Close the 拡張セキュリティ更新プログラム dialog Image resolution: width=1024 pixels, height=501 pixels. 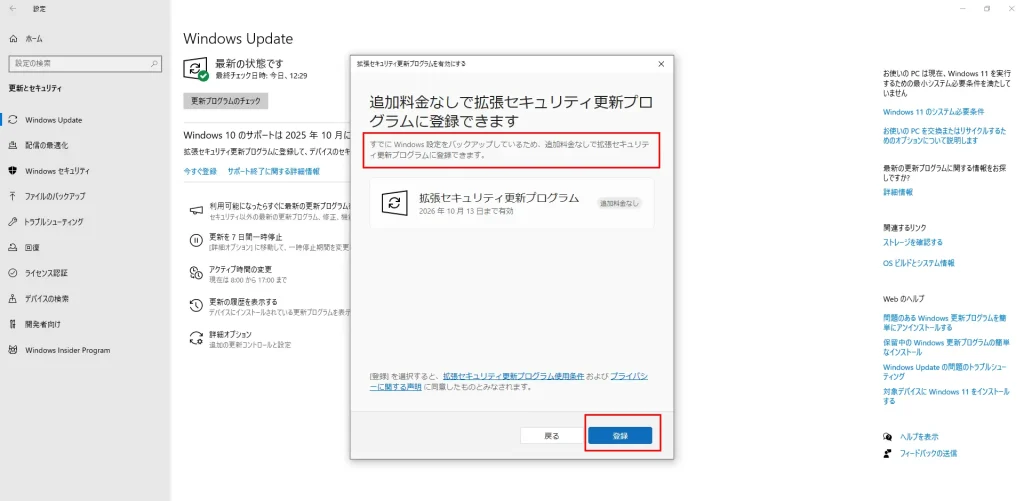[661, 63]
